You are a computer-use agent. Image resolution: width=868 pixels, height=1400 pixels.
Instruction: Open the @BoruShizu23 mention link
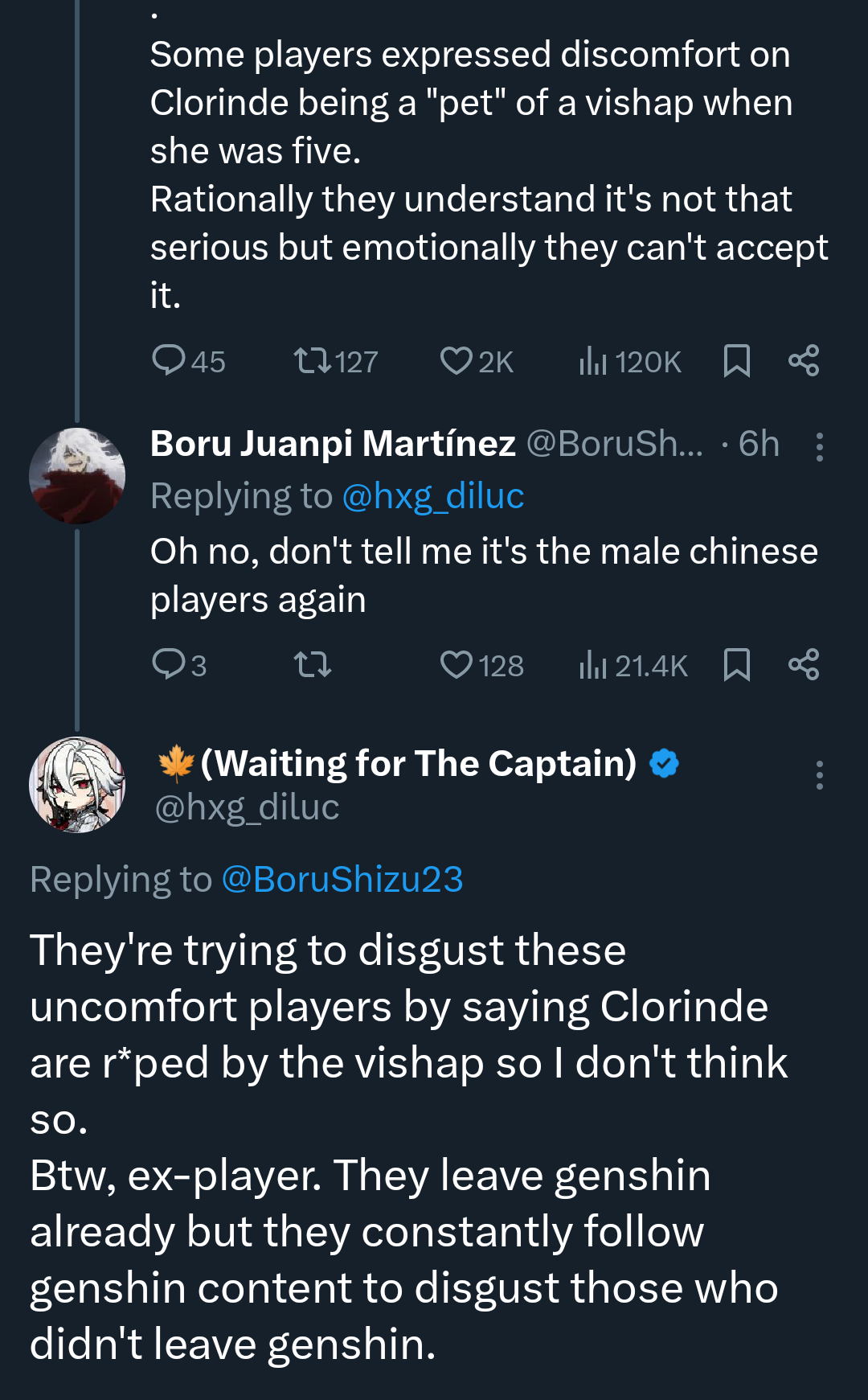pyautogui.click(x=342, y=879)
